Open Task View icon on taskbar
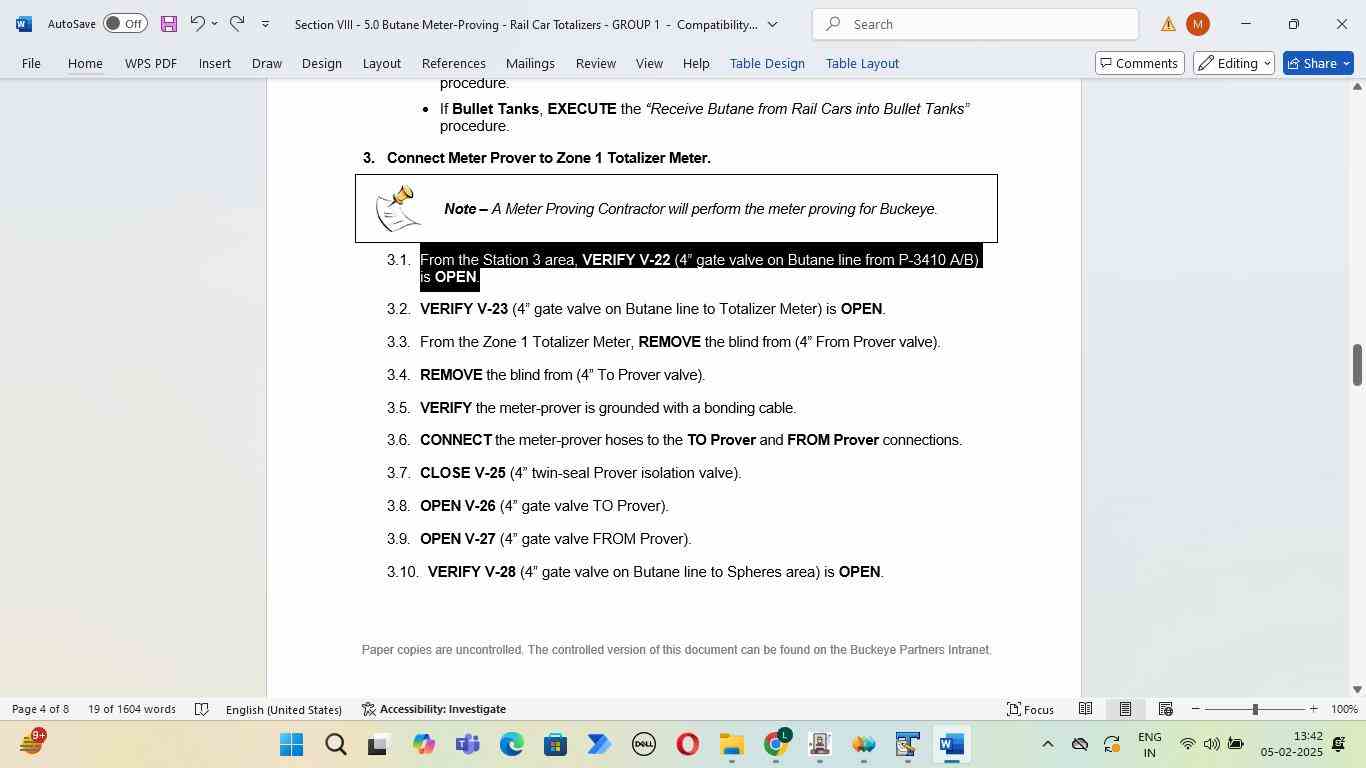The width and height of the screenshot is (1366, 768). 377,745
